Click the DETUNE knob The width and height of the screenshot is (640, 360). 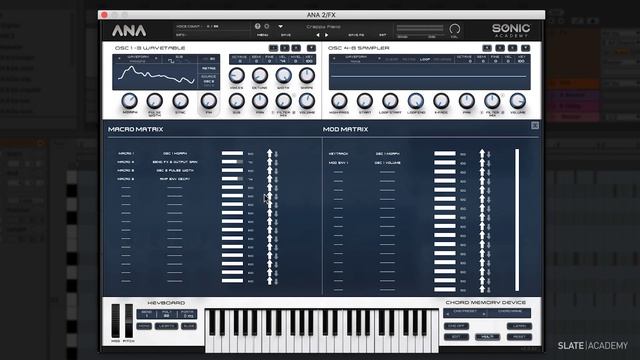pyautogui.click(x=260, y=76)
